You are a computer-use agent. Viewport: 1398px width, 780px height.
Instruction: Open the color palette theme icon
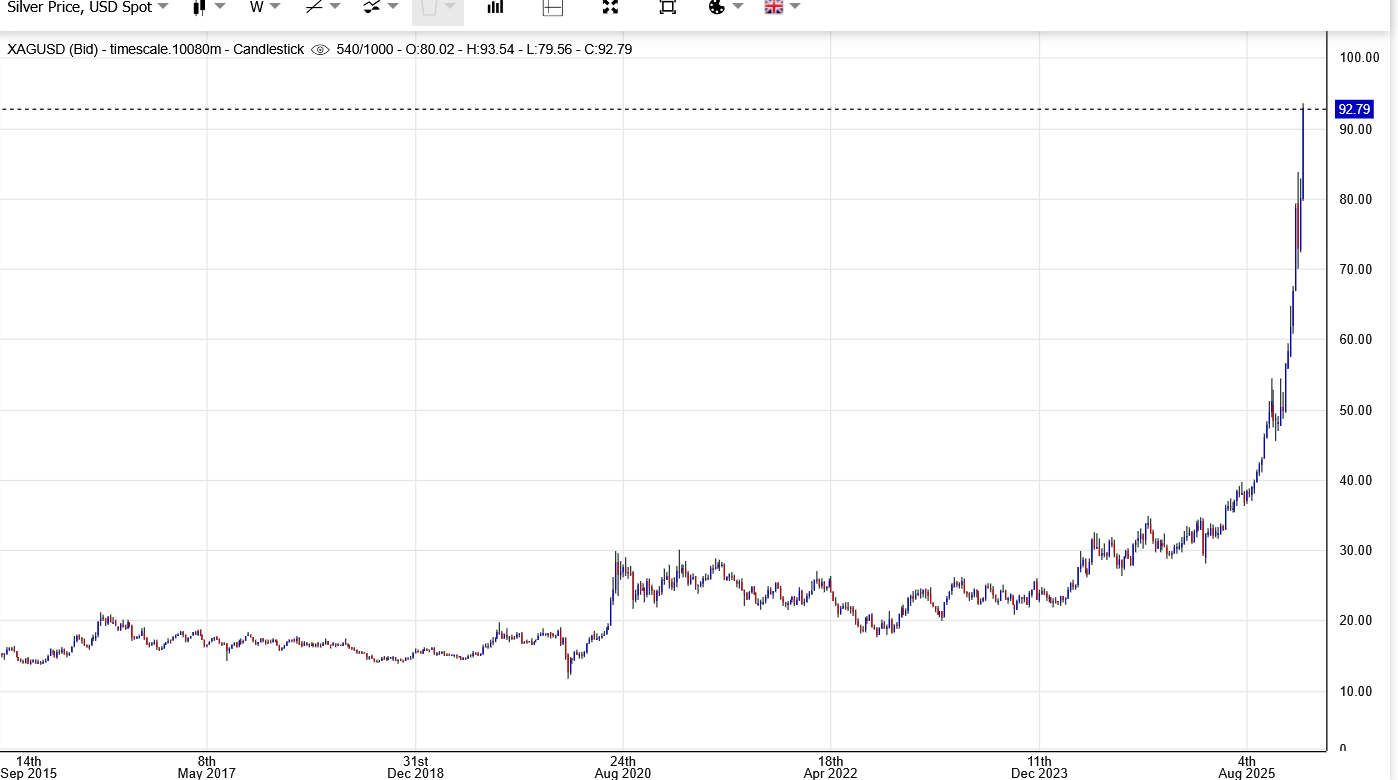coord(716,7)
